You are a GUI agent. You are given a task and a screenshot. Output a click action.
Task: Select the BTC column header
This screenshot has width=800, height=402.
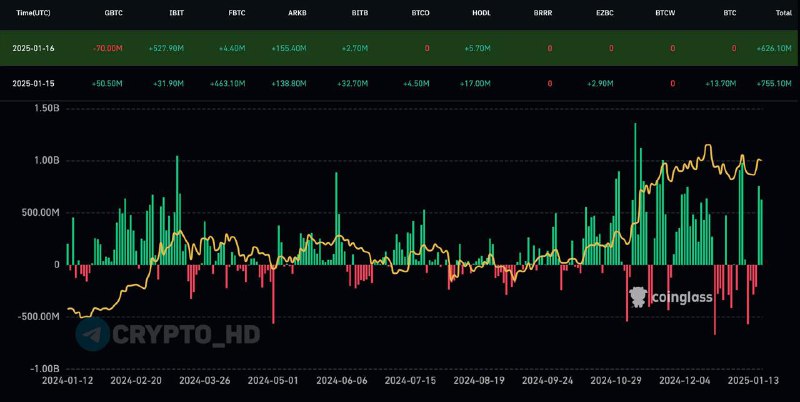click(x=730, y=13)
